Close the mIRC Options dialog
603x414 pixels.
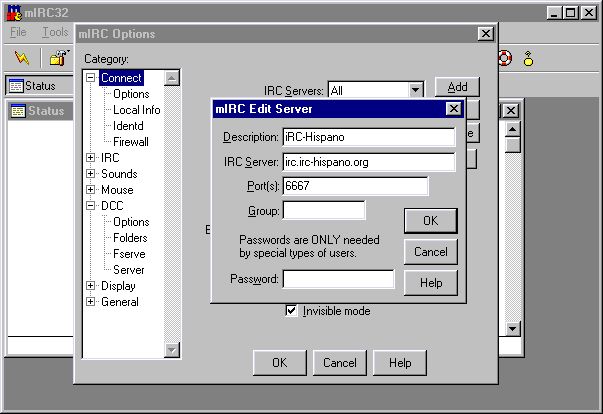tap(486, 34)
